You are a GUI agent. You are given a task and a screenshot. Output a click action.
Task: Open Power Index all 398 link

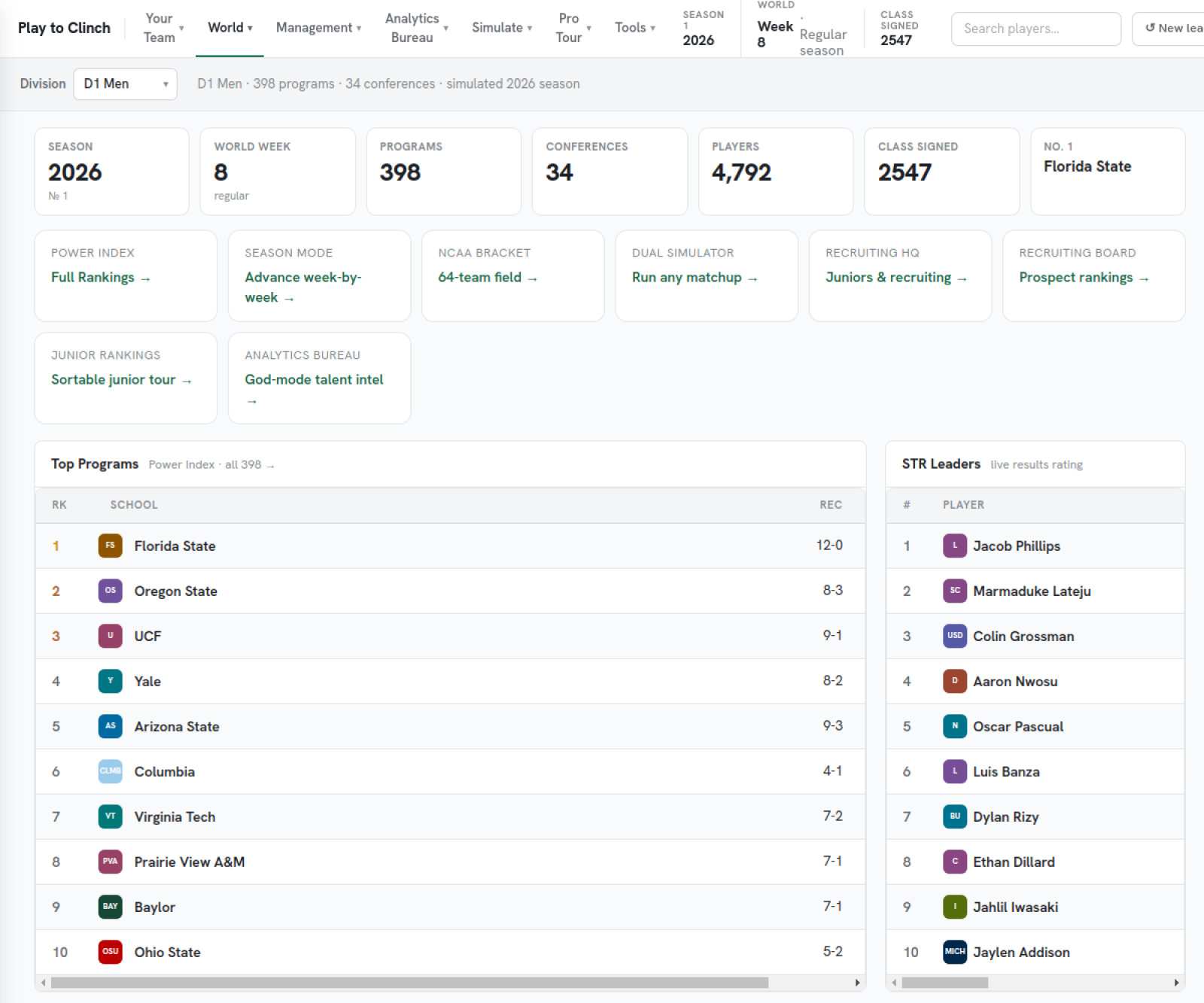(211, 465)
